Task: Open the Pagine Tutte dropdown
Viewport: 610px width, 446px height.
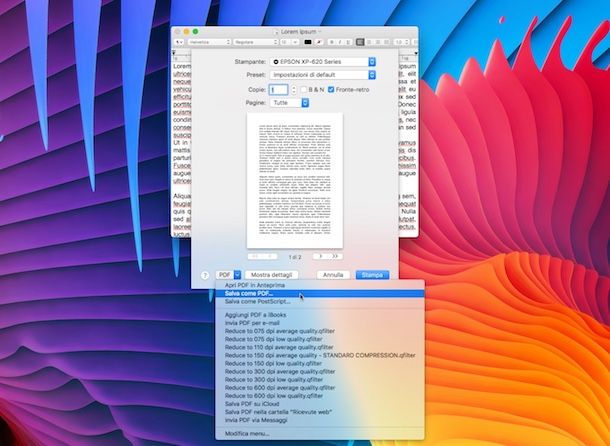Action: tap(289, 103)
